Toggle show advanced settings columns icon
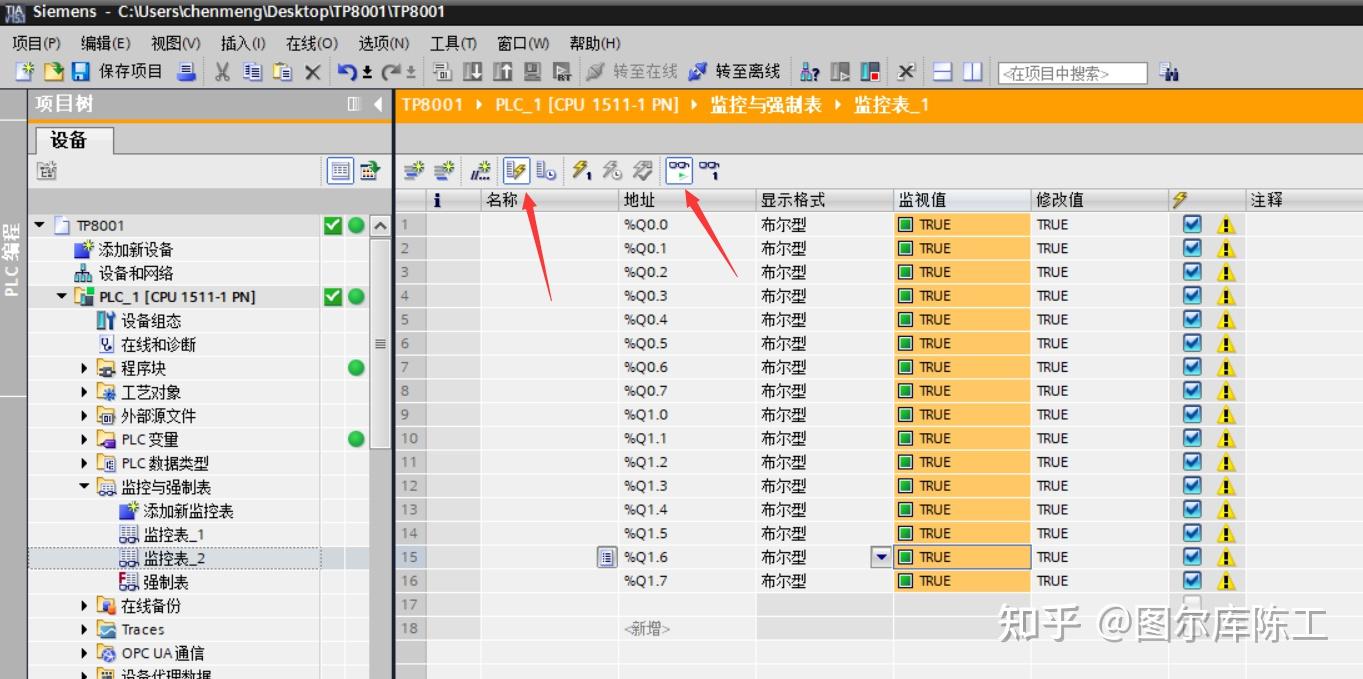Image resolution: width=1363 pixels, height=679 pixels. 546,170
